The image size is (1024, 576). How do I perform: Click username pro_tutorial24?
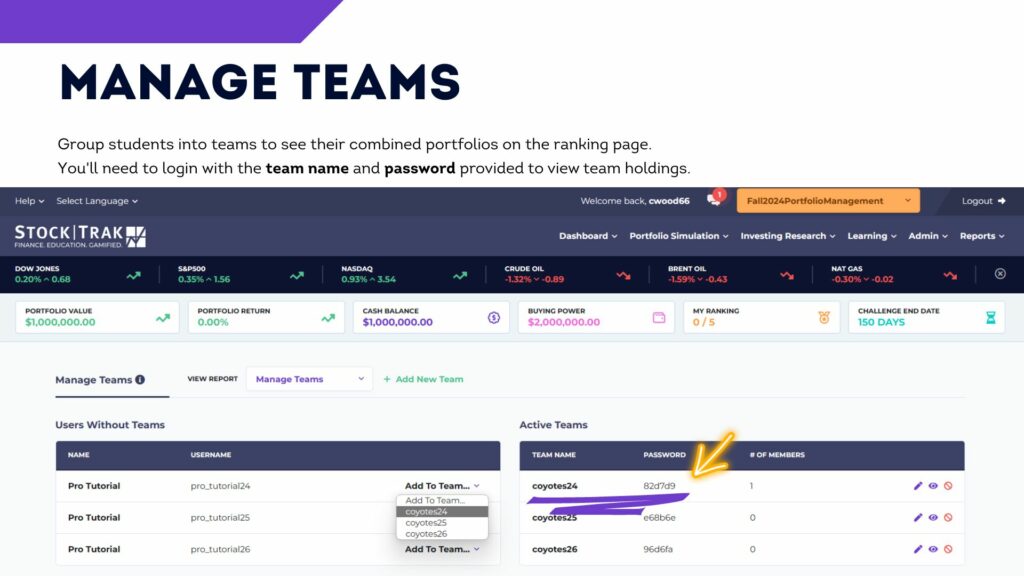(x=220, y=486)
